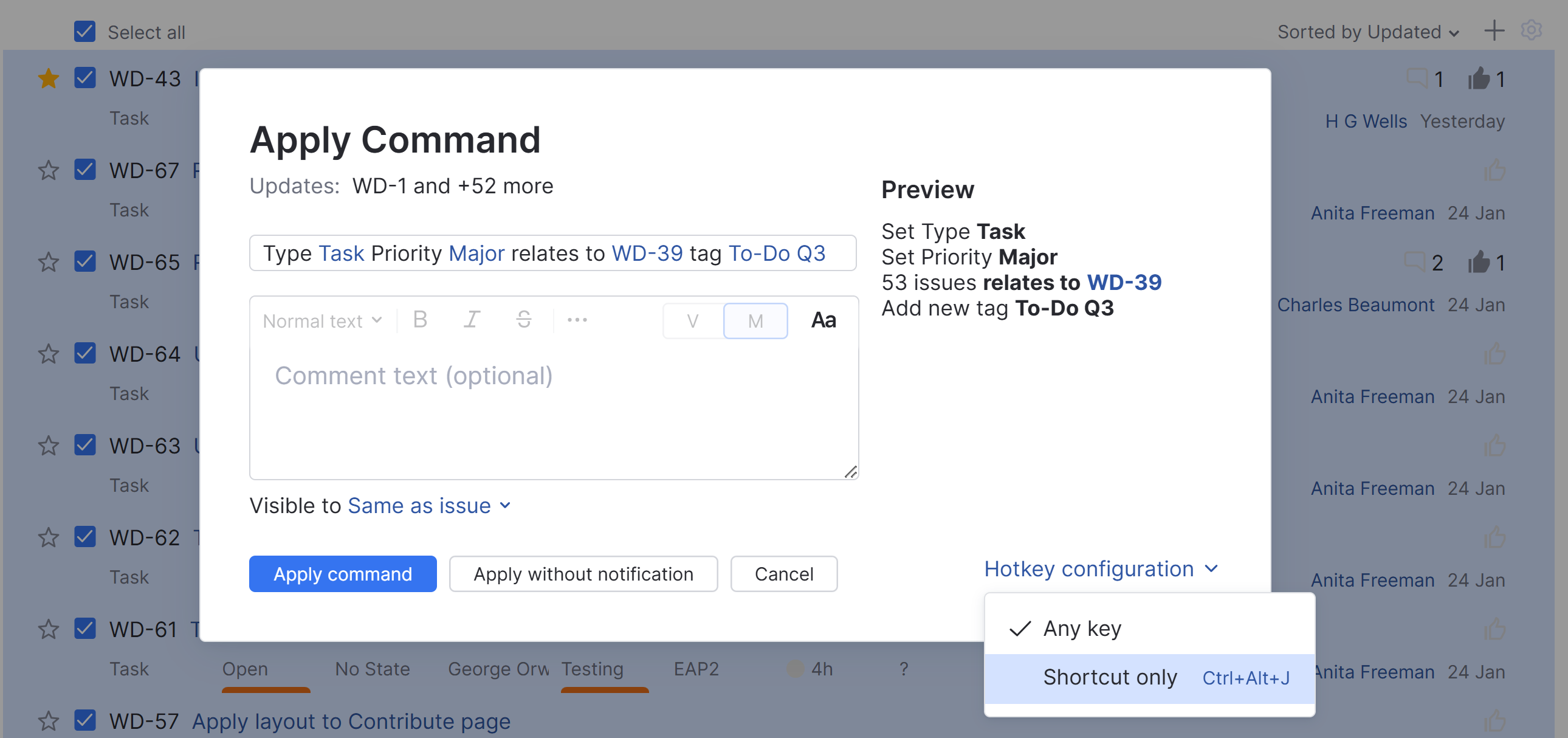This screenshot has width=1568, height=738.
Task: Switch editor to Markdown mode
Action: (755, 320)
